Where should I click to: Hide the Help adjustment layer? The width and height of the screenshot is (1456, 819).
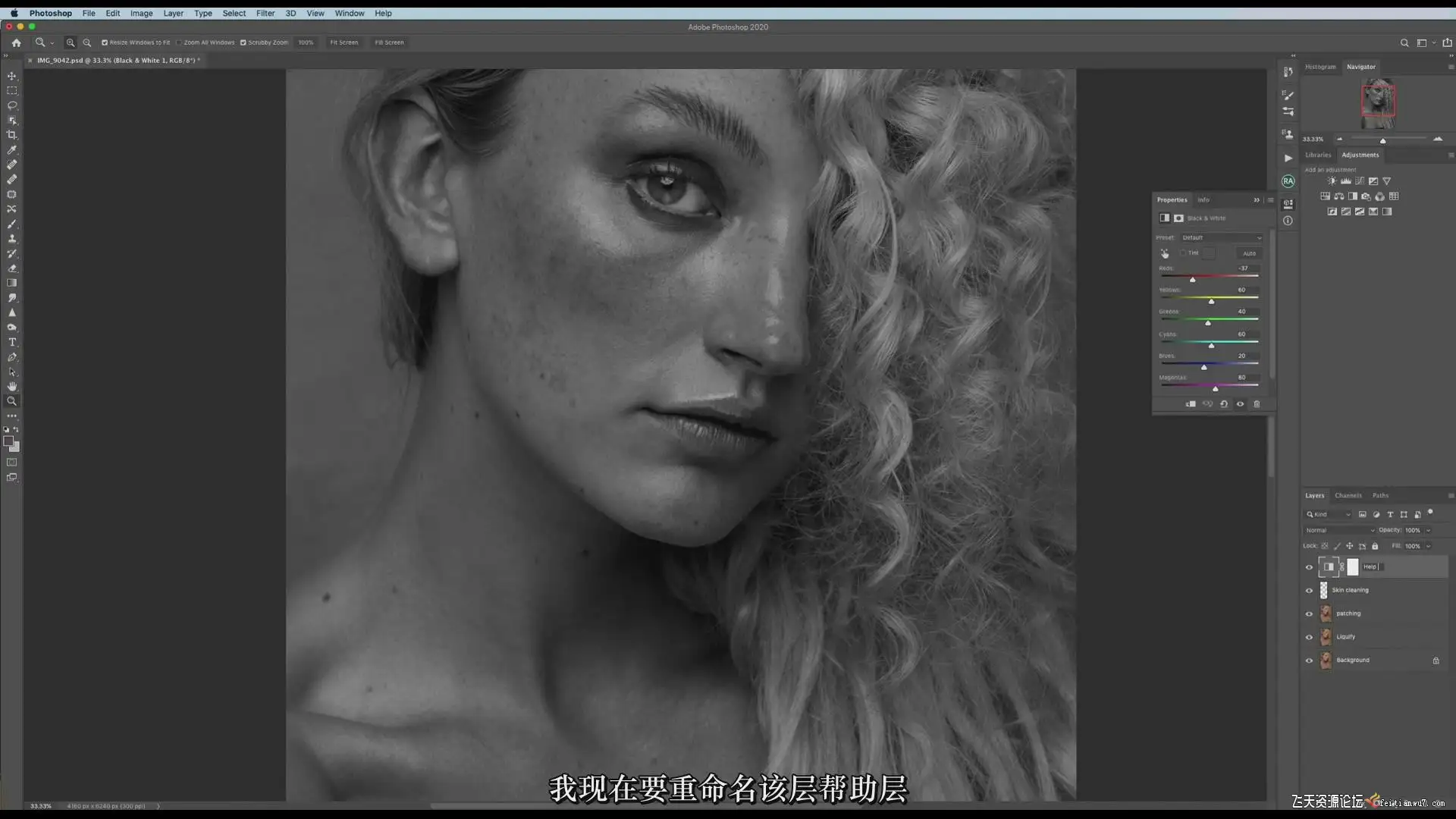coord(1309,567)
